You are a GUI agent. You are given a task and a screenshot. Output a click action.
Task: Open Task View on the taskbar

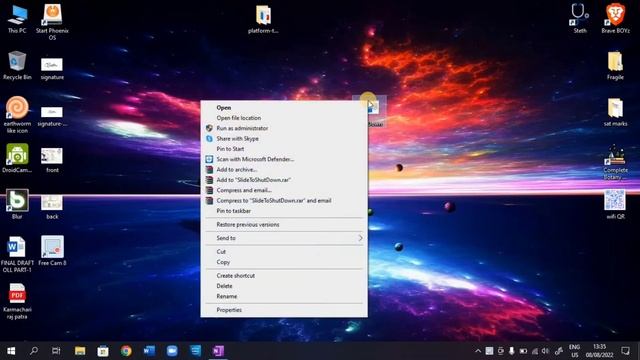click(56, 351)
